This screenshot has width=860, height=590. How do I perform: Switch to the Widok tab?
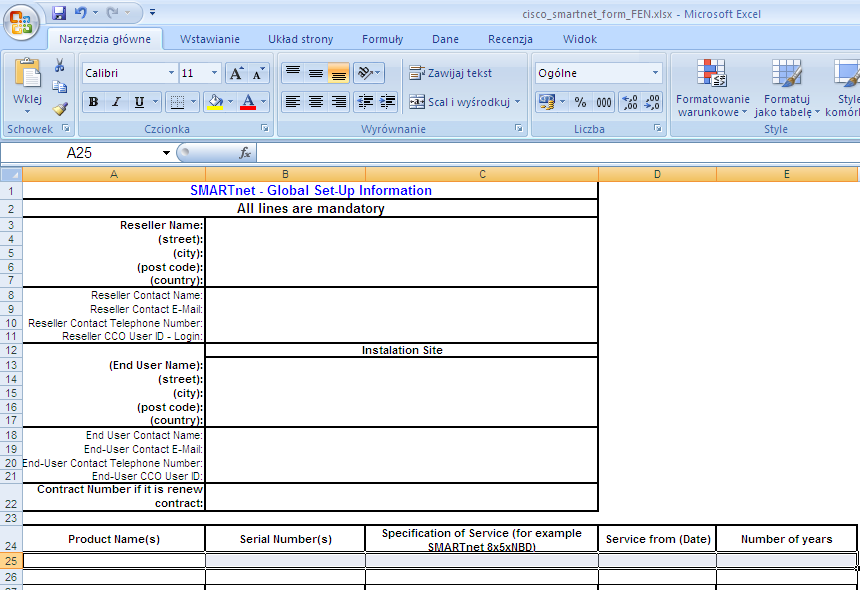[x=580, y=39]
